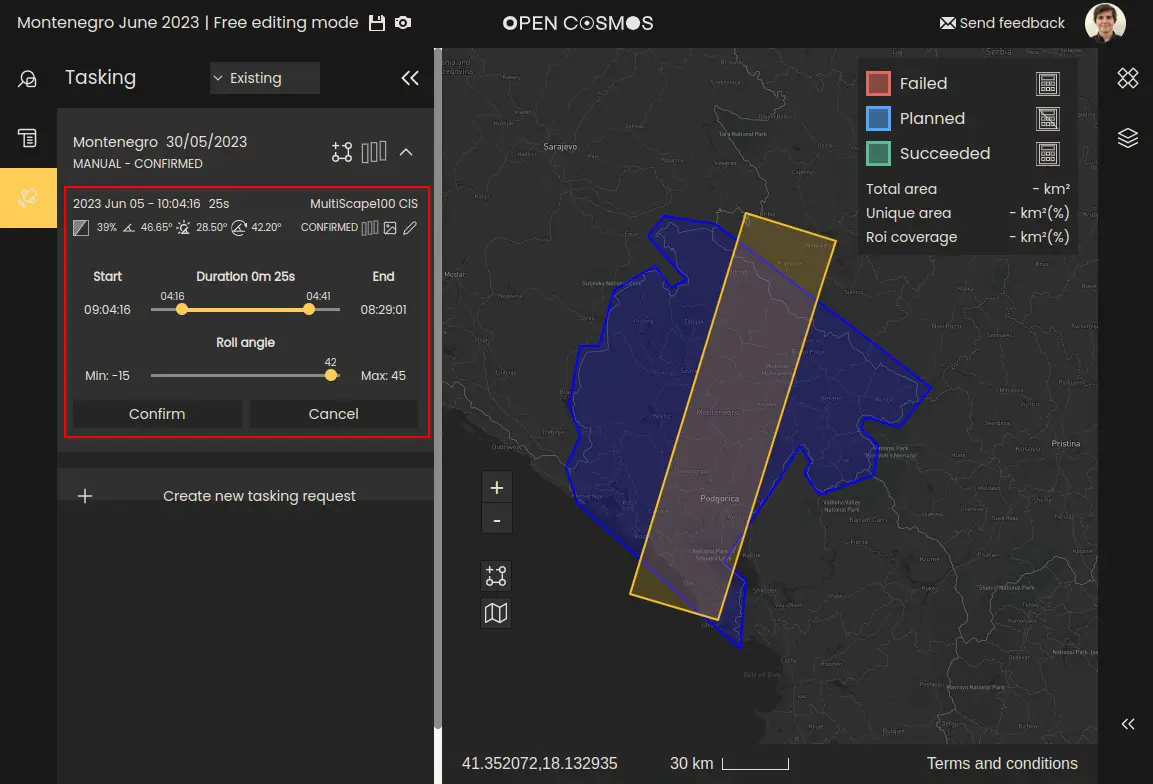Open the reports panel via the document icon
The image size is (1153, 784).
[x=28, y=137]
